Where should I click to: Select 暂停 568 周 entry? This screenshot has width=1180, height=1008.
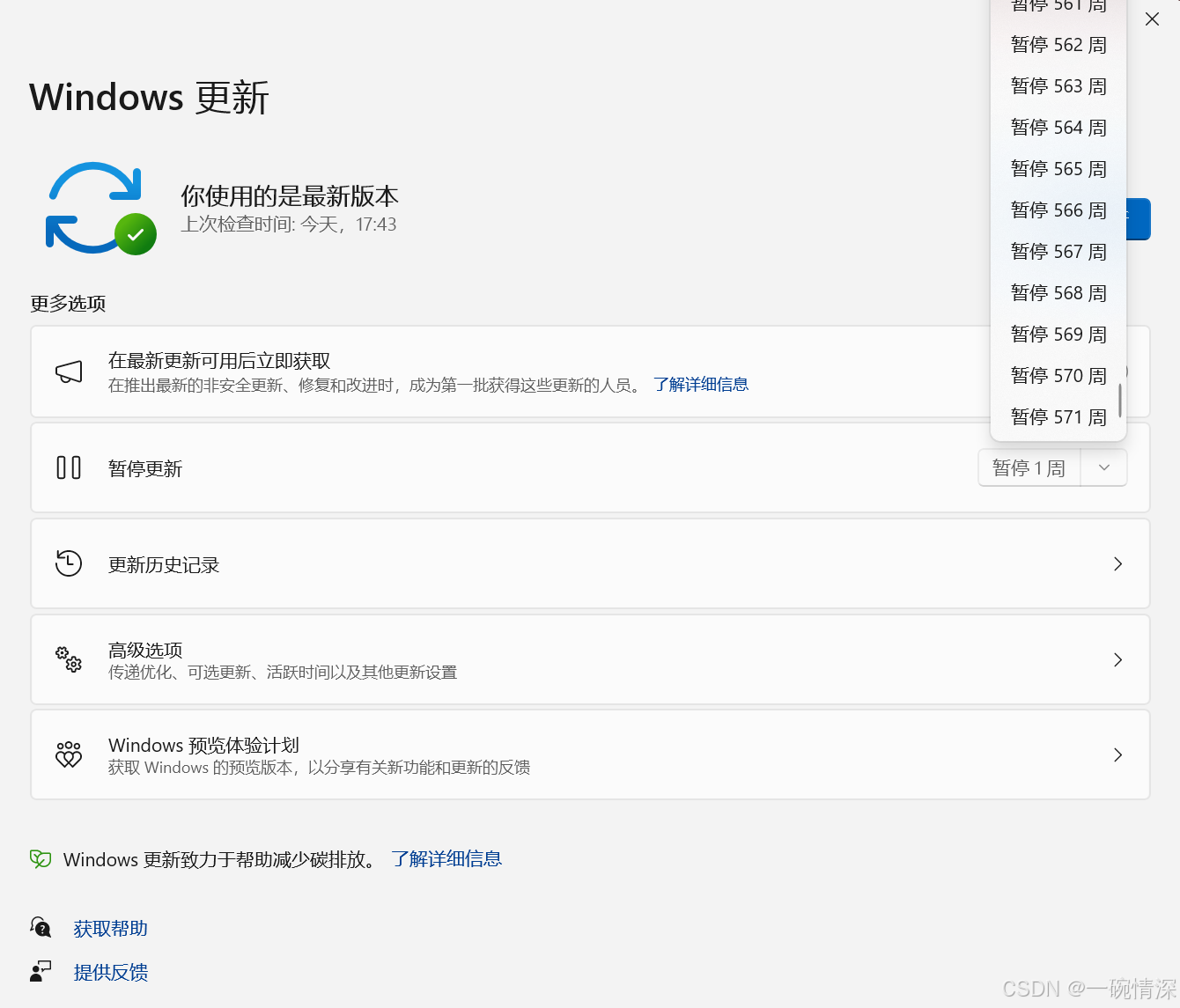(x=1058, y=293)
